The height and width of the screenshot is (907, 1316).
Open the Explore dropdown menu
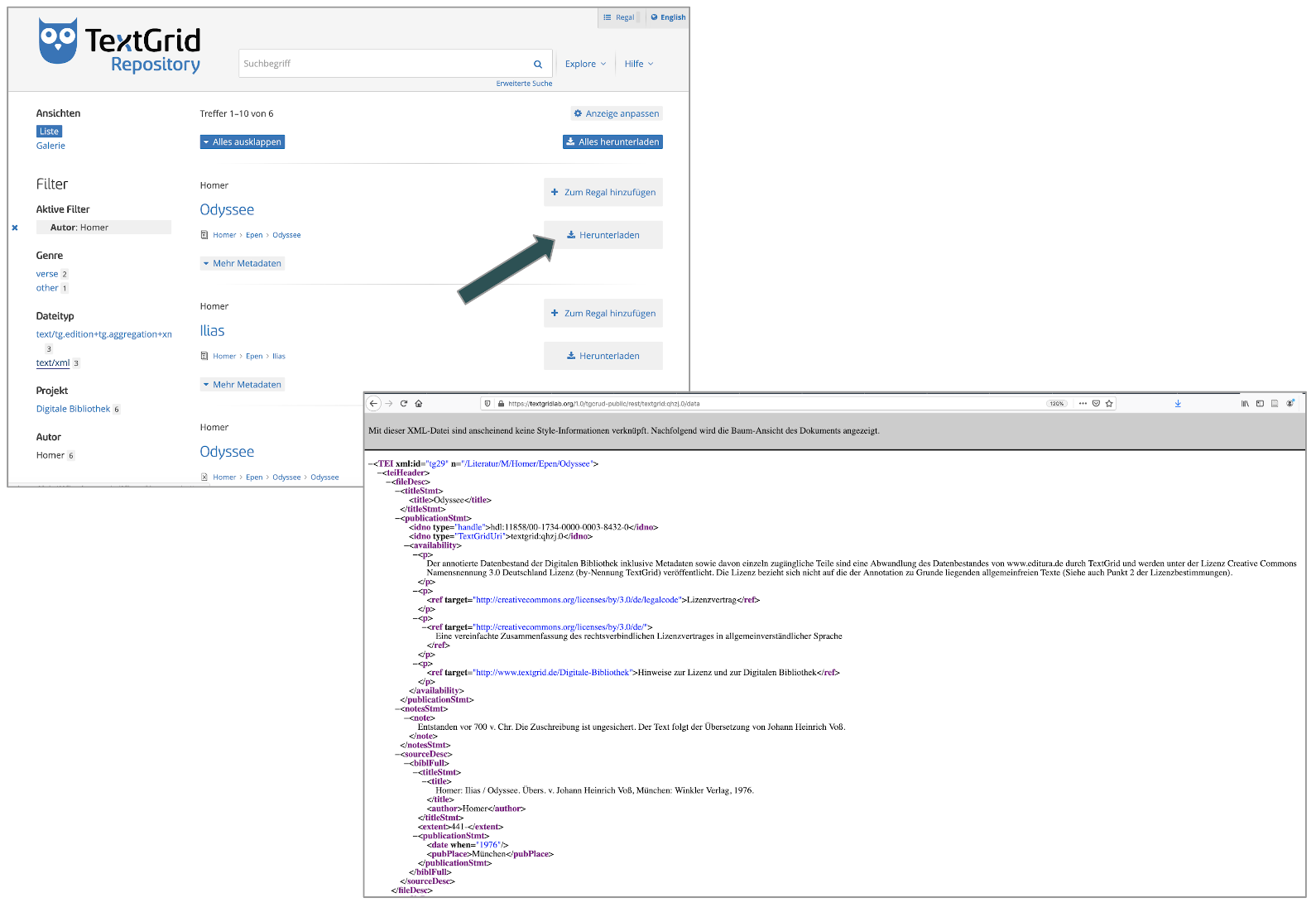click(585, 64)
